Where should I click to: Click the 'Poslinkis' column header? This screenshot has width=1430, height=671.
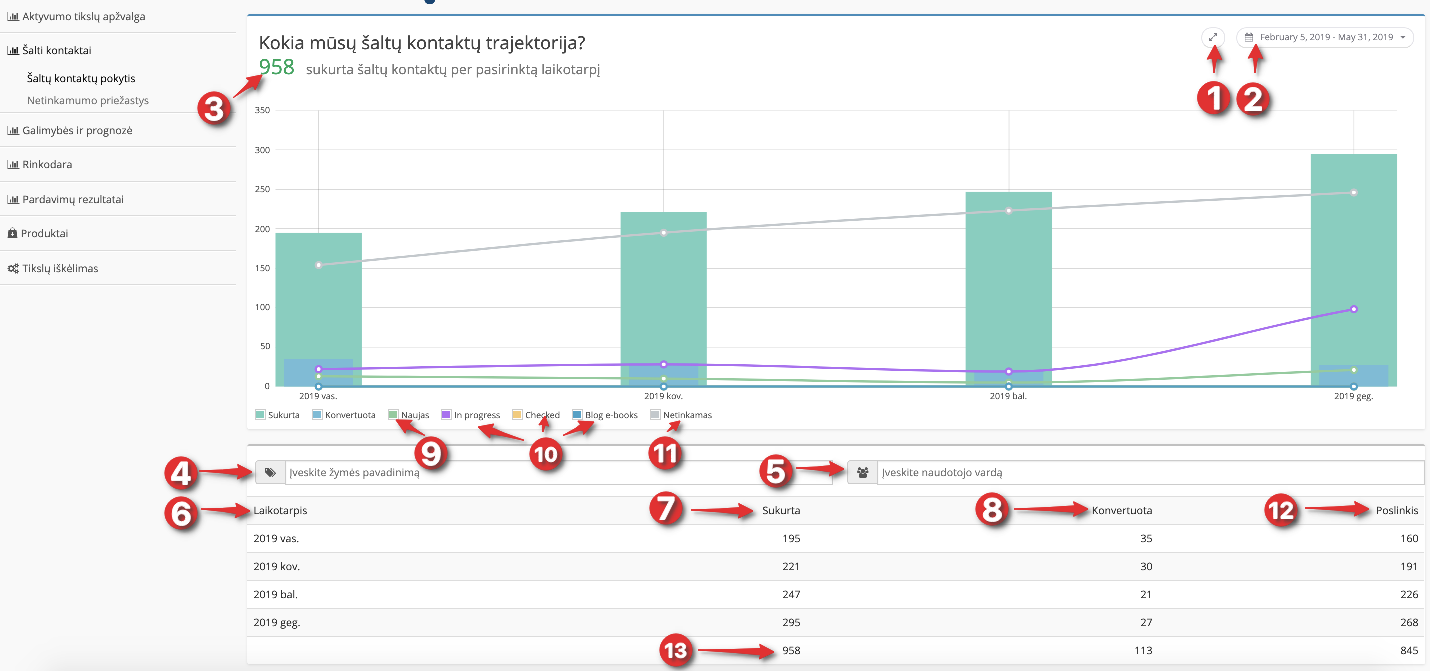1397,510
